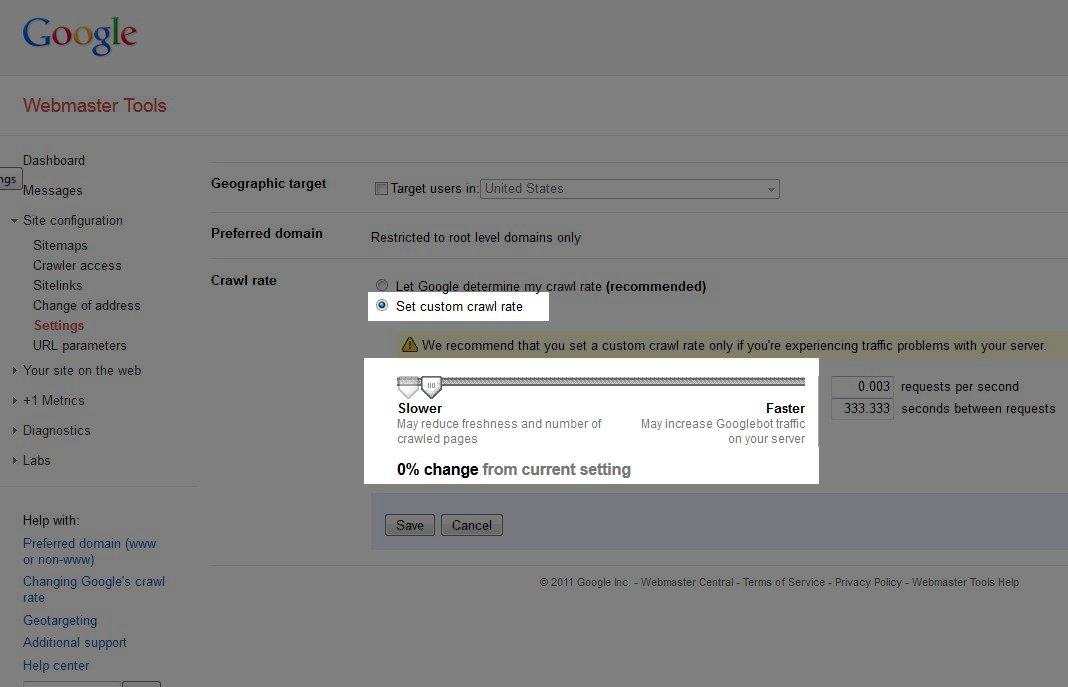Click the crawl rate slider handle

(431, 386)
